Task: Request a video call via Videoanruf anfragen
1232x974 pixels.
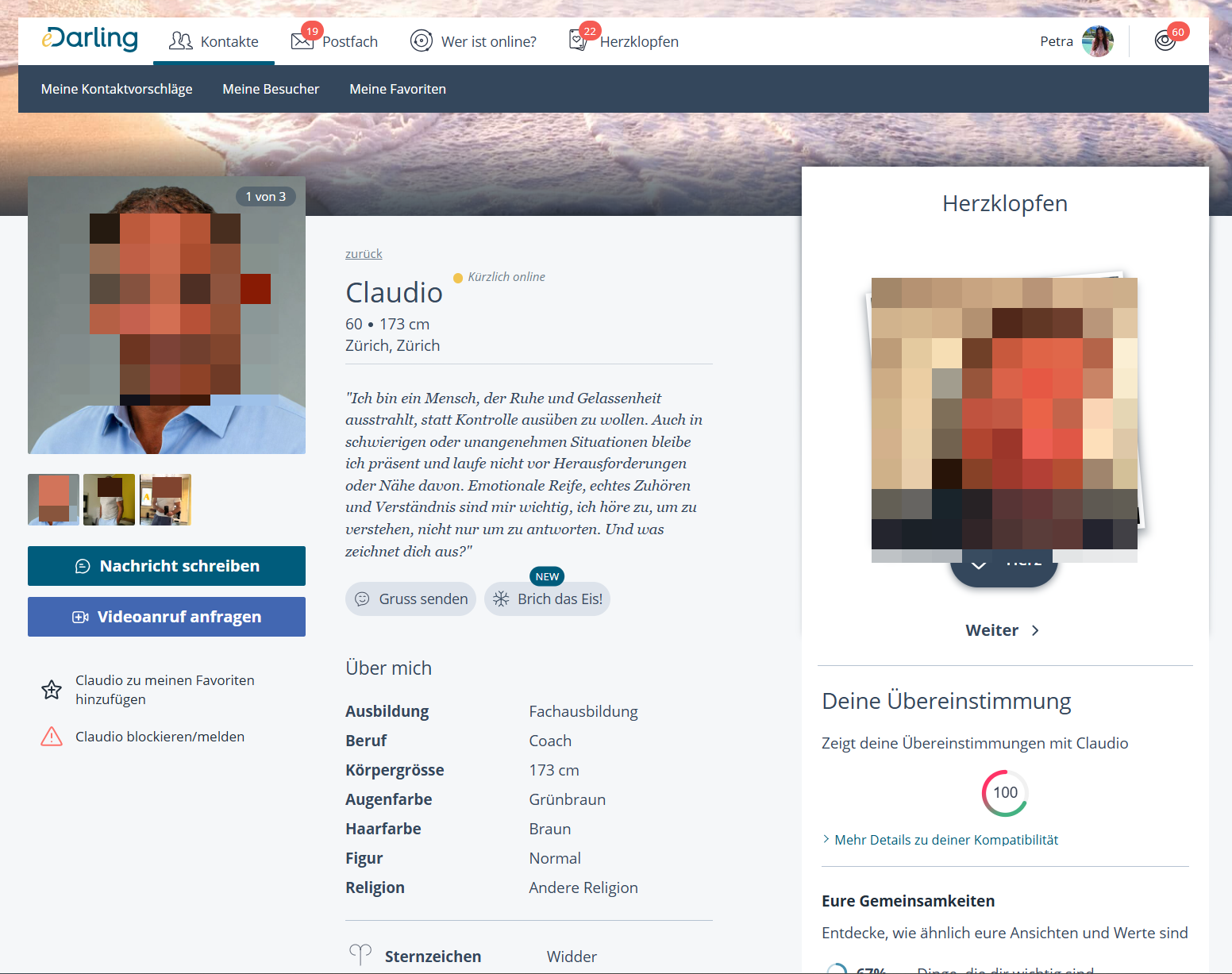Action: click(x=167, y=617)
